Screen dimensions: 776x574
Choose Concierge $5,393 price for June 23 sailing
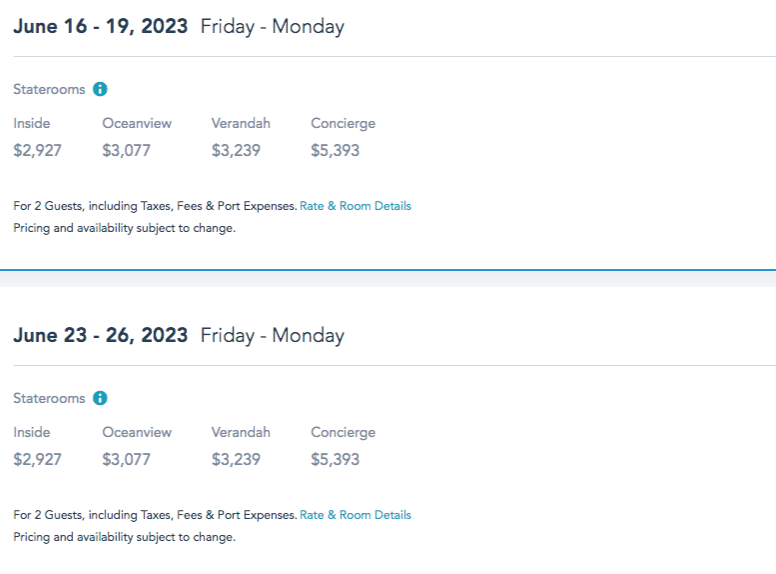[x=335, y=460]
